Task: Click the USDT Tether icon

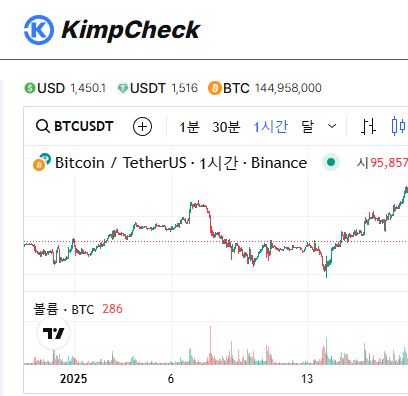Action: (x=123, y=88)
